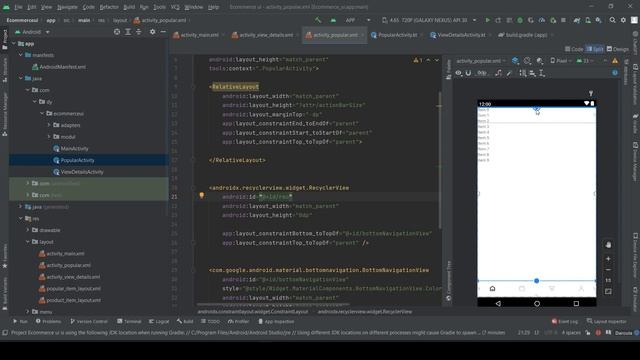
Task: Collapse the layout folder in res
Action: pyautogui.click(x=28, y=242)
